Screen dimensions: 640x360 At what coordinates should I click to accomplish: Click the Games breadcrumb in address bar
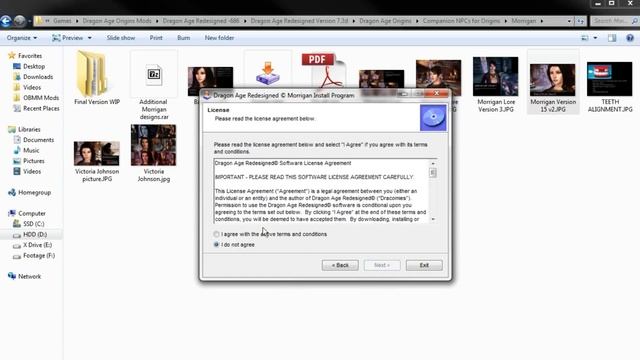pos(62,21)
